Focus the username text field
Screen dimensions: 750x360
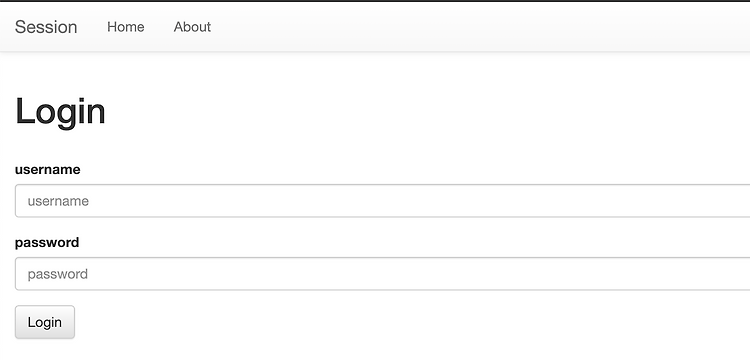(383, 201)
